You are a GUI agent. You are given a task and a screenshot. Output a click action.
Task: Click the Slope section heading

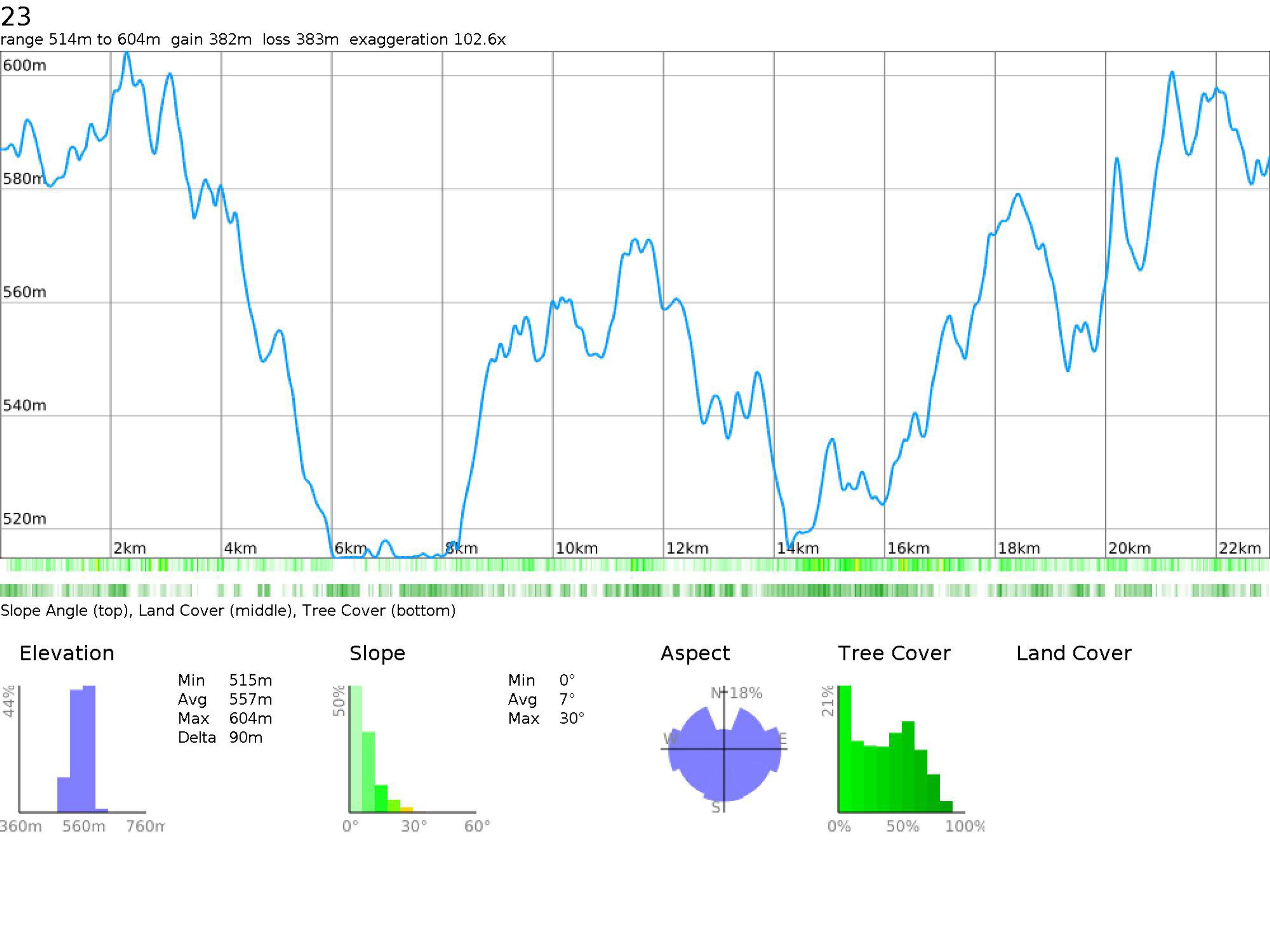click(377, 653)
